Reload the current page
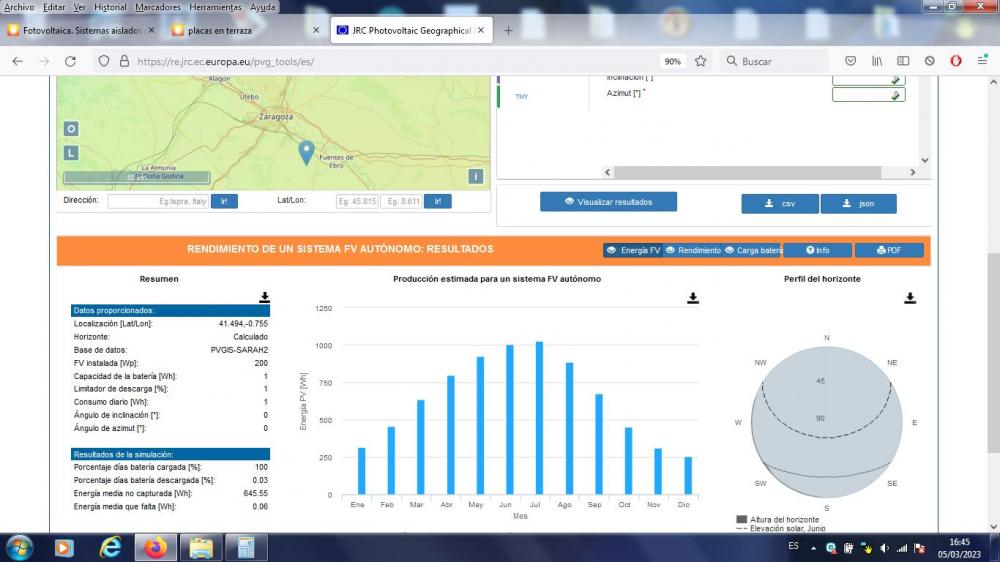This screenshot has height=562, width=1000. pyautogui.click(x=70, y=61)
